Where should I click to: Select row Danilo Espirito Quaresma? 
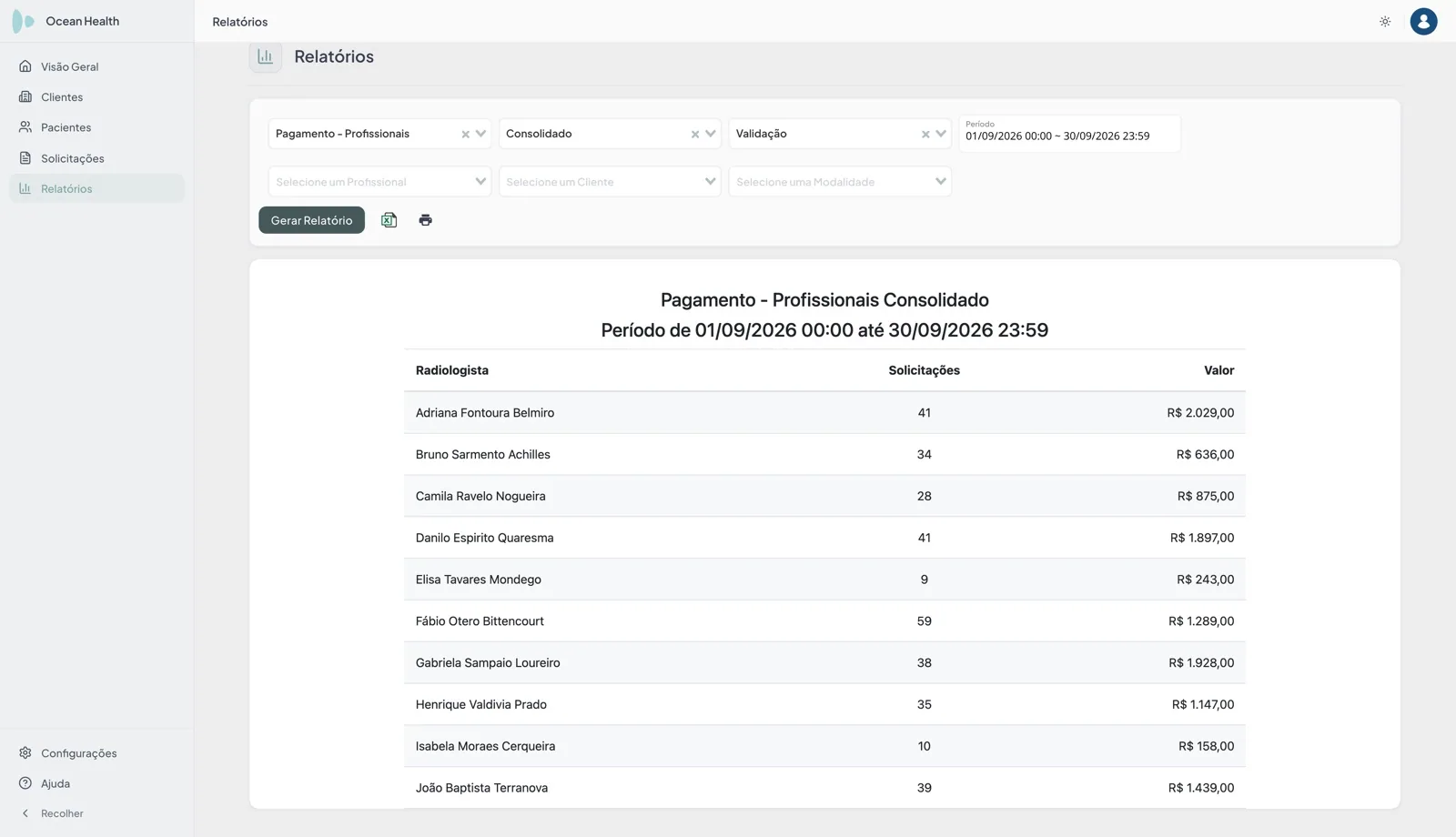click(x=824, y=538)
